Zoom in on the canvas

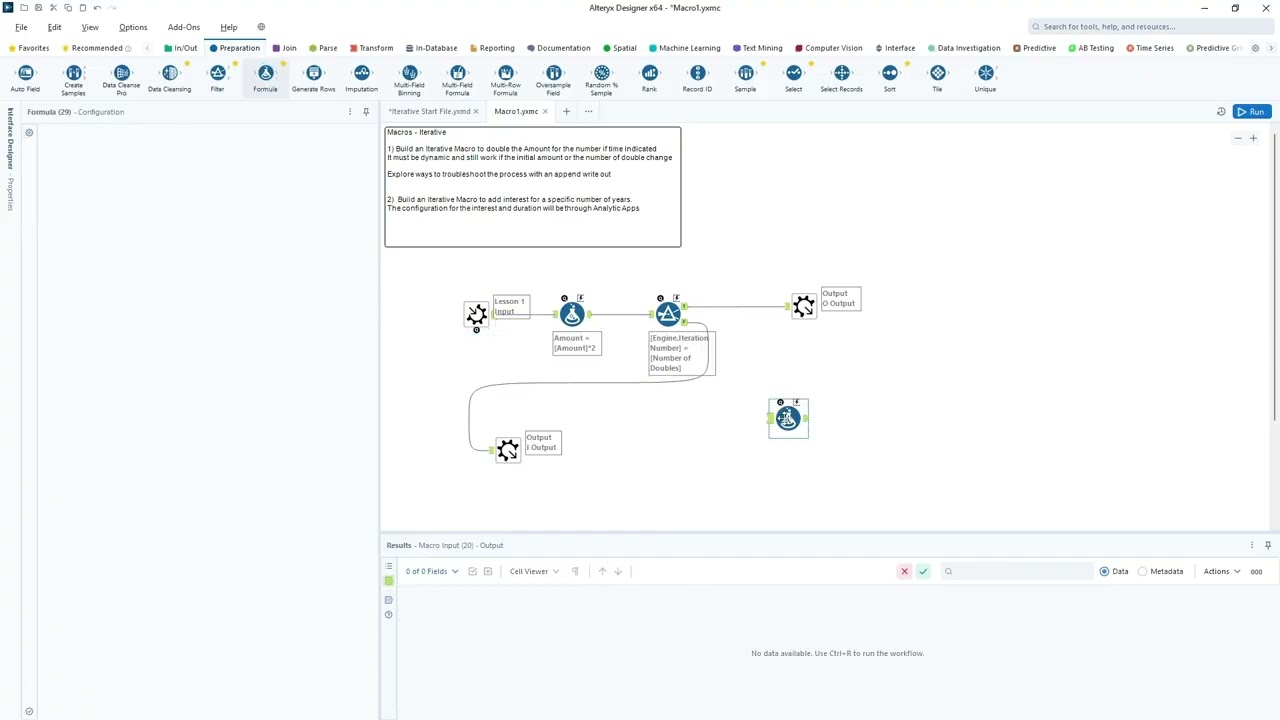pos(1253,138)
